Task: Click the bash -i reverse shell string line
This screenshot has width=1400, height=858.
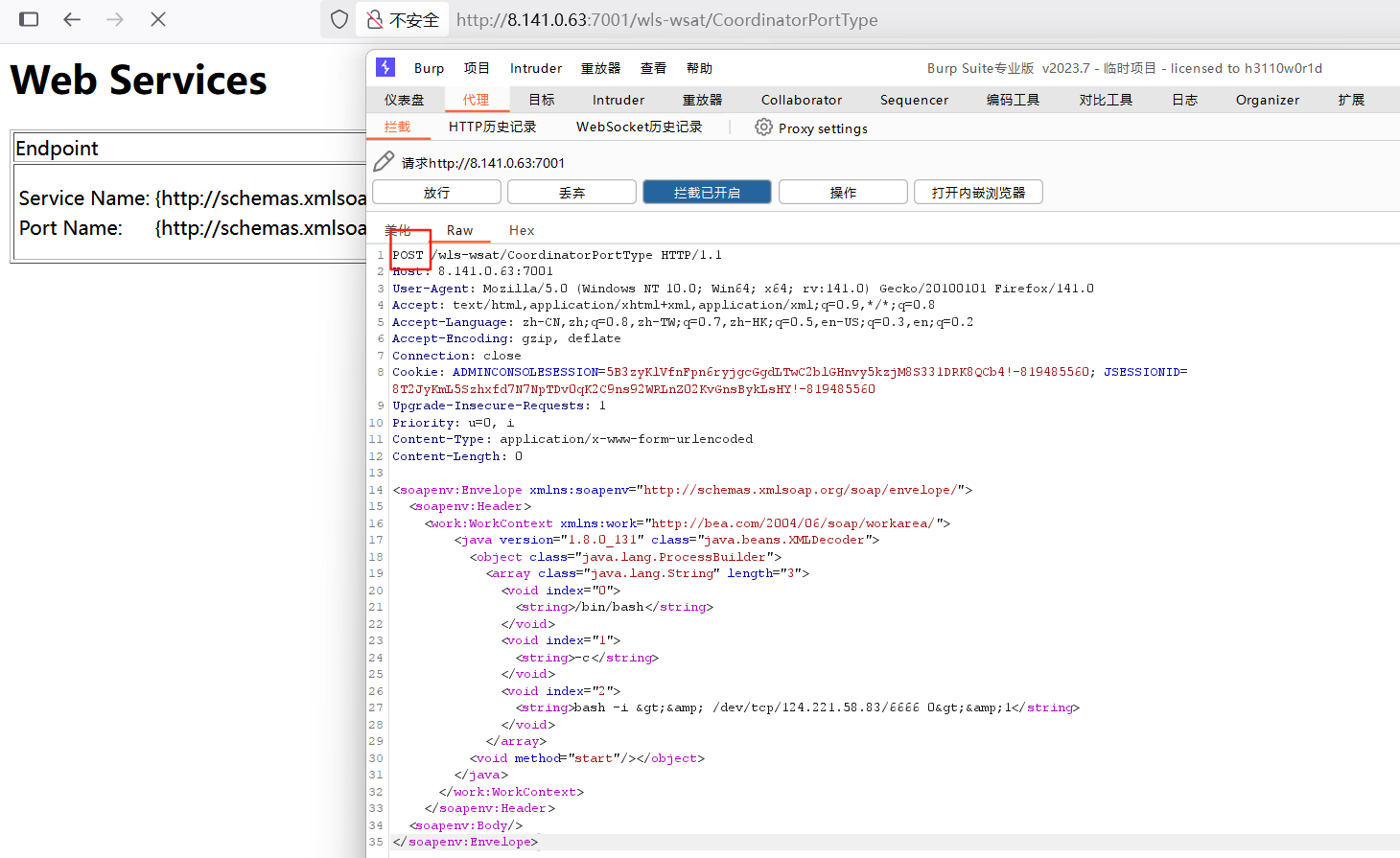Action: (797, 707)
